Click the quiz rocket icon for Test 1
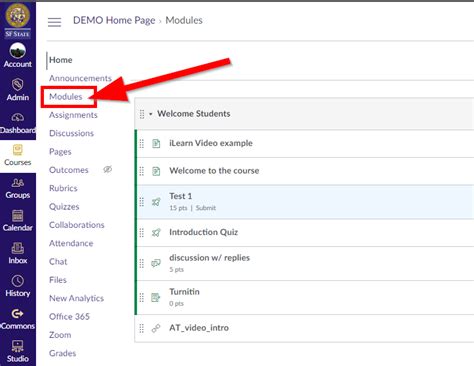Image resolution: width=474 pixels, height=366 pixels. (156, 202)
